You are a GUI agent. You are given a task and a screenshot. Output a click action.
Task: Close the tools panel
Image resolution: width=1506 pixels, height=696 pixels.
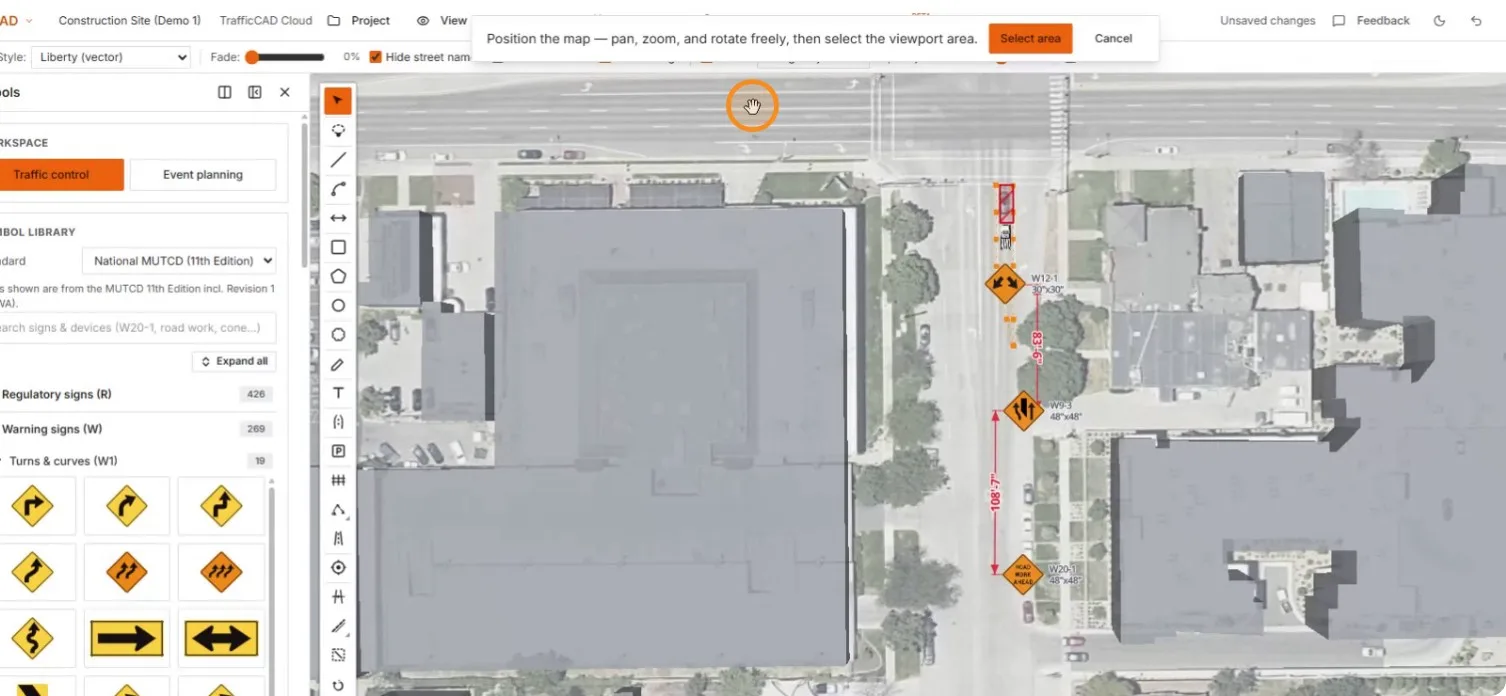tap(285, 92)
